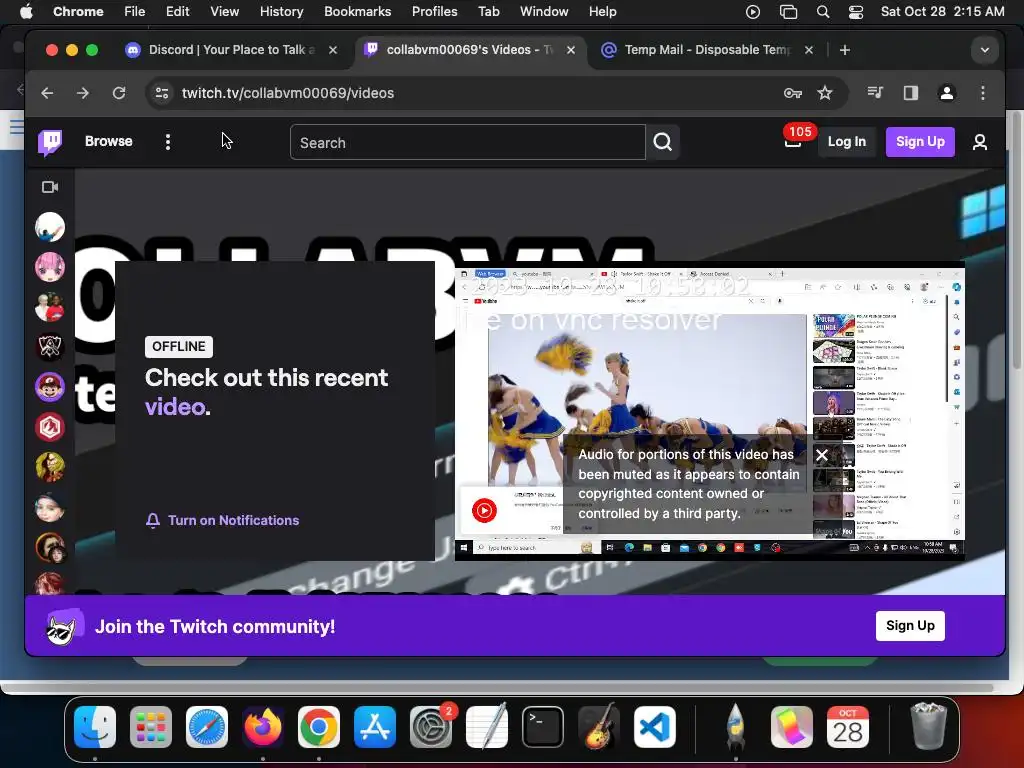
Task: Open the Mario avatar channel in sidebar
Action: tap(50, 387)
